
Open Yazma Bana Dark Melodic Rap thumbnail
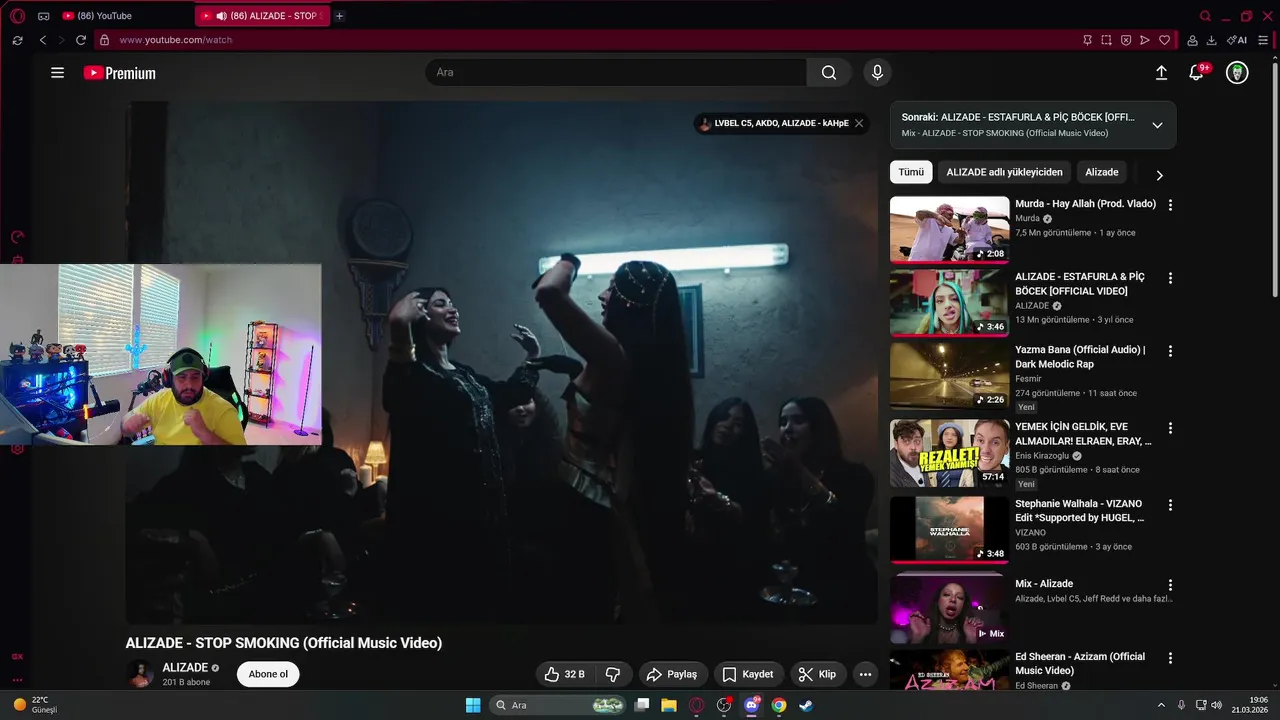949,375
